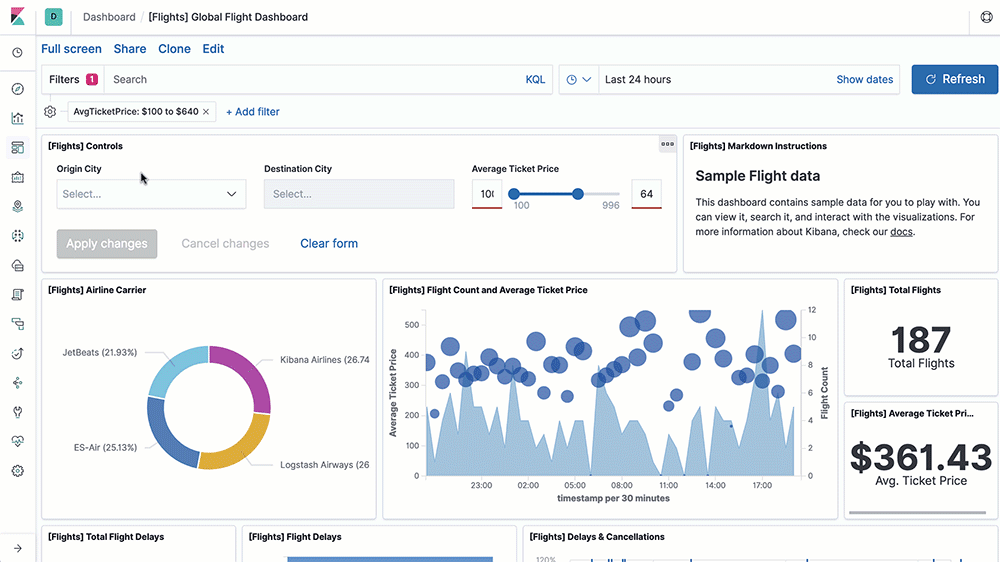
Task: Expand the Origin City dropdown
Action: click(x=151, y=194)
